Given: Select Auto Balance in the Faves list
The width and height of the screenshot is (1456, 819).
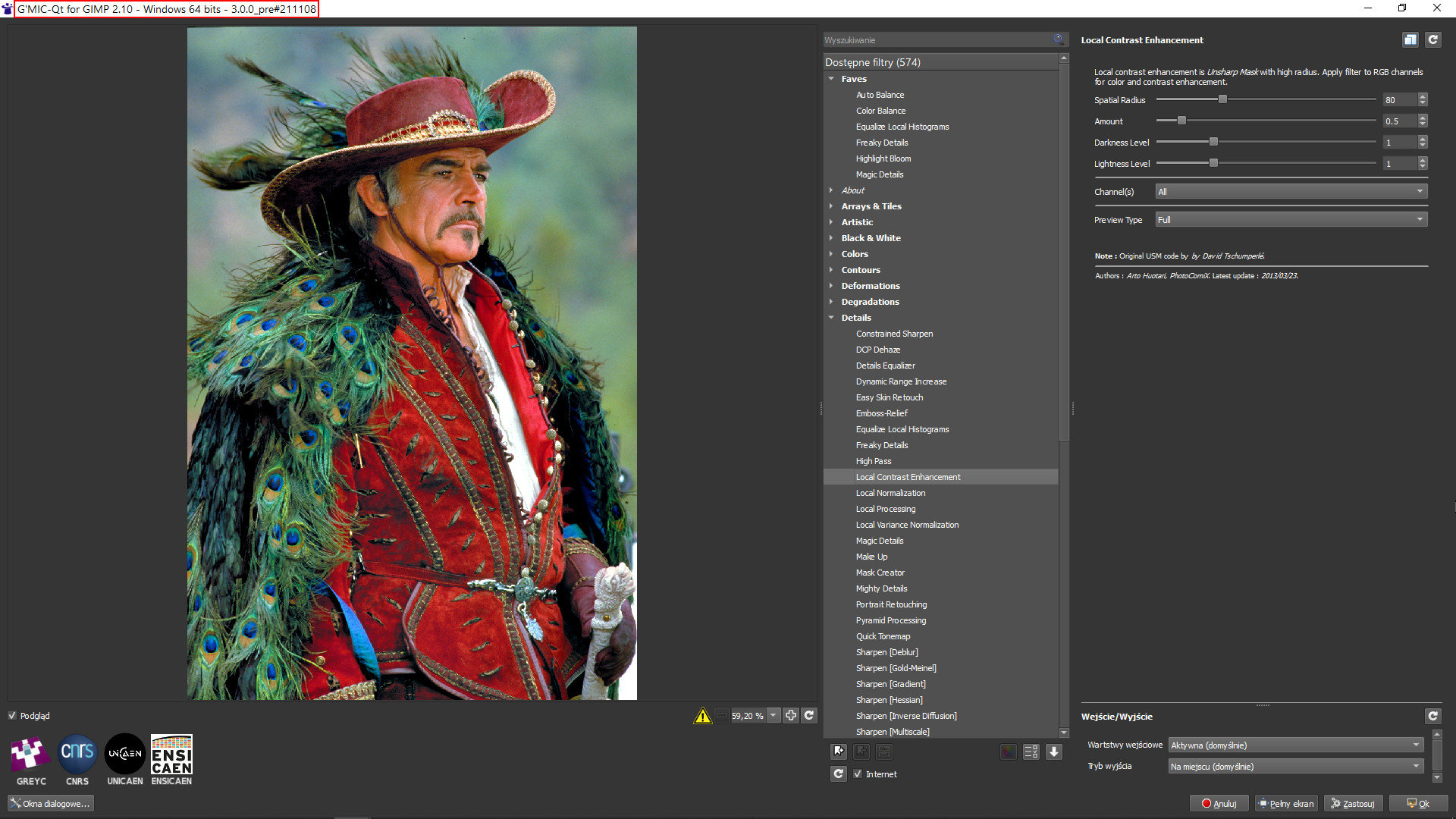Looking at the screenshot, I should (x=880, y=95).
